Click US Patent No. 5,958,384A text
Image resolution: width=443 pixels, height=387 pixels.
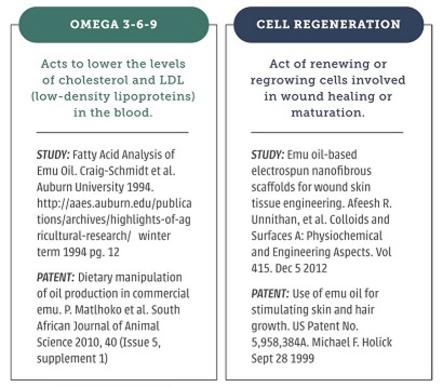pyautogui.click(x=305, y=334)
